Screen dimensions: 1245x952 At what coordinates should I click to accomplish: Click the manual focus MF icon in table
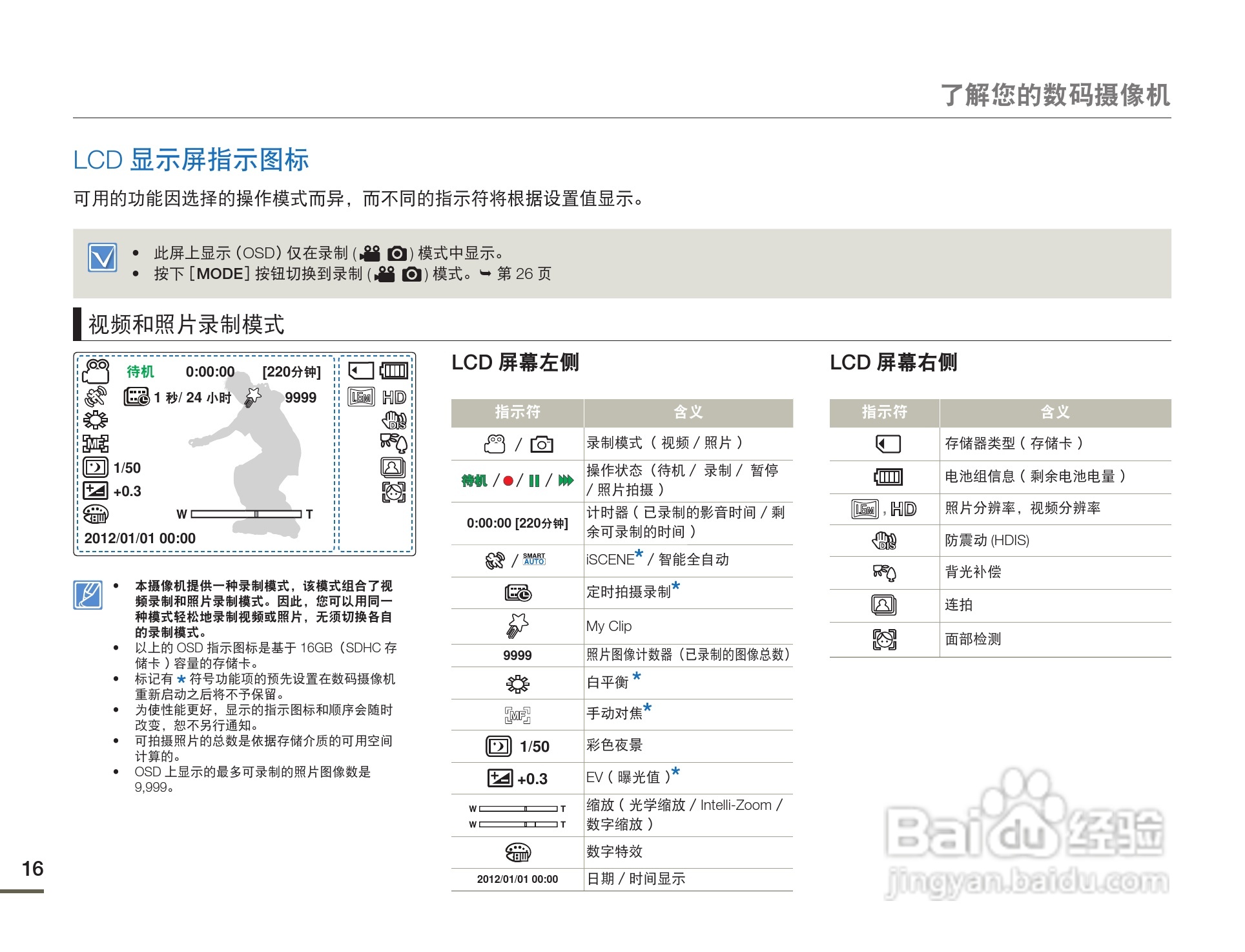pyautogui.click(x=517, y=715)
